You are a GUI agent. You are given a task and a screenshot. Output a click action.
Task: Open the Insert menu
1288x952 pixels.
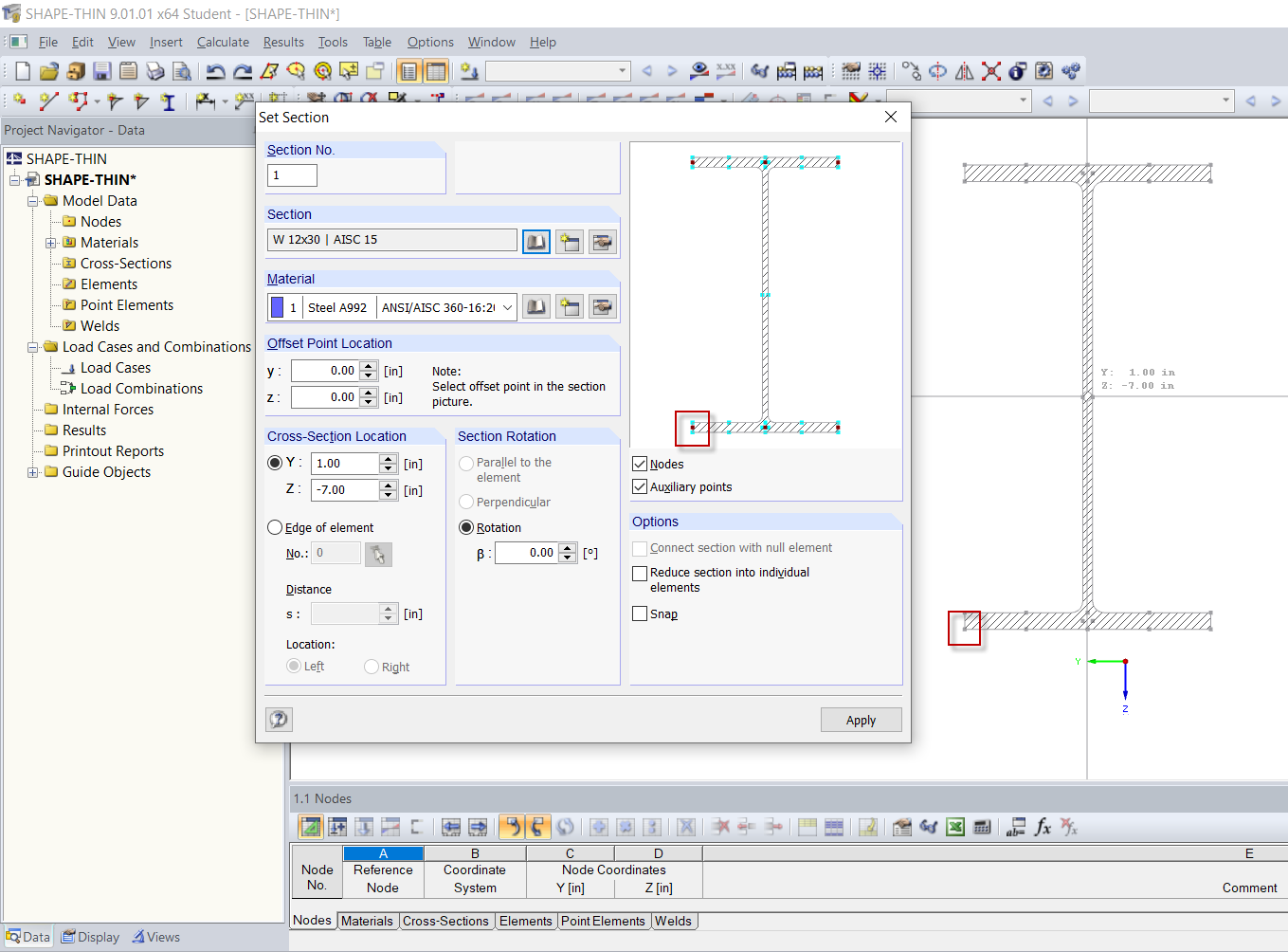click(x=166, y=42)
